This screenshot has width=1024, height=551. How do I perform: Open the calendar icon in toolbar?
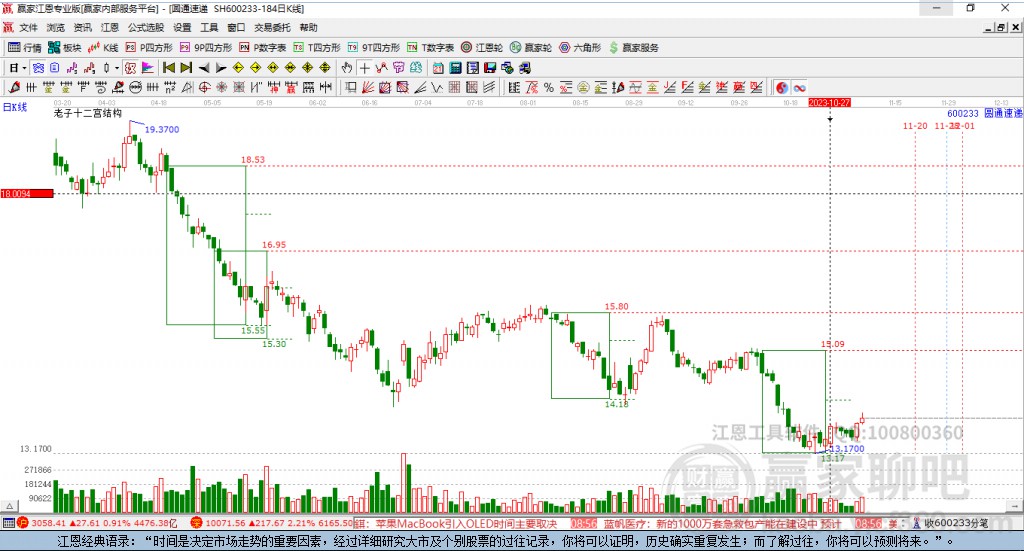pyautogui.click(x=438, y=68)
